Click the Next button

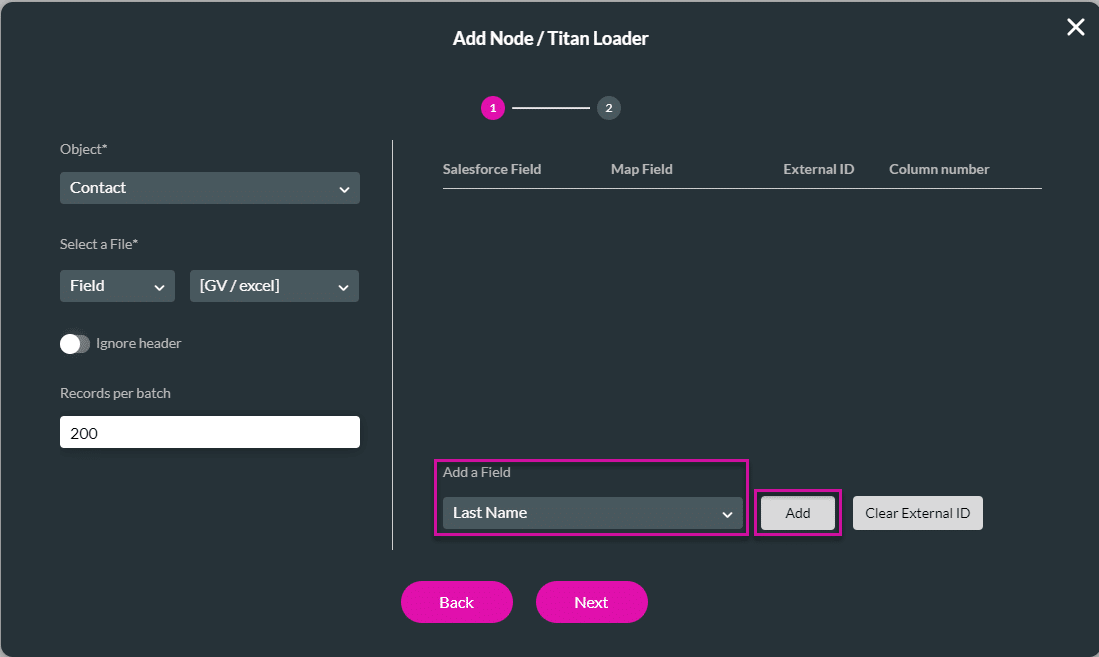point(591,602)
